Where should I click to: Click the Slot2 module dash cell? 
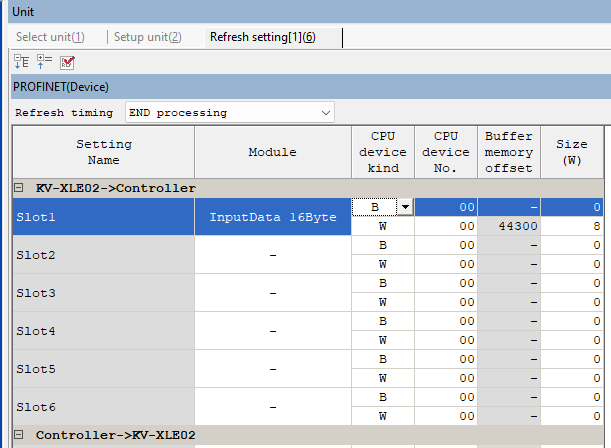(x=273, y=255)
